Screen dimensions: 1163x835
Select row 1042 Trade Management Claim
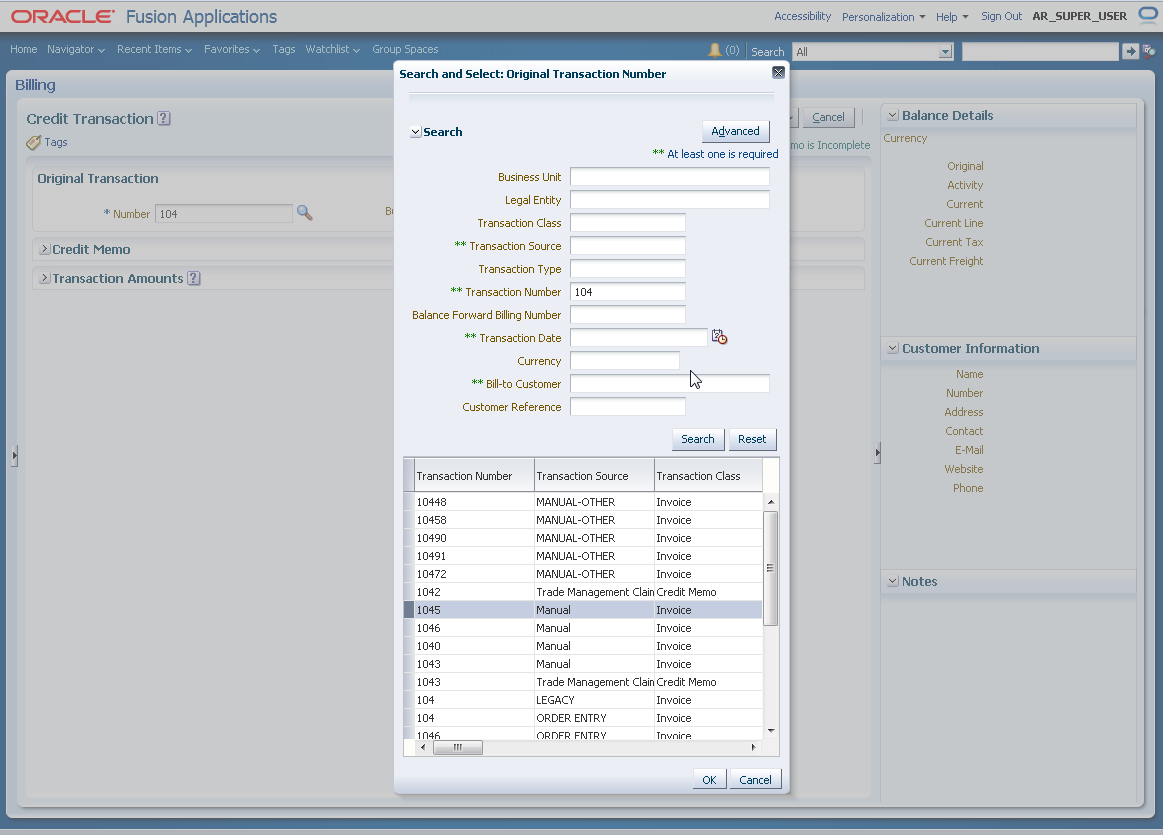click(x=583, y=592)
